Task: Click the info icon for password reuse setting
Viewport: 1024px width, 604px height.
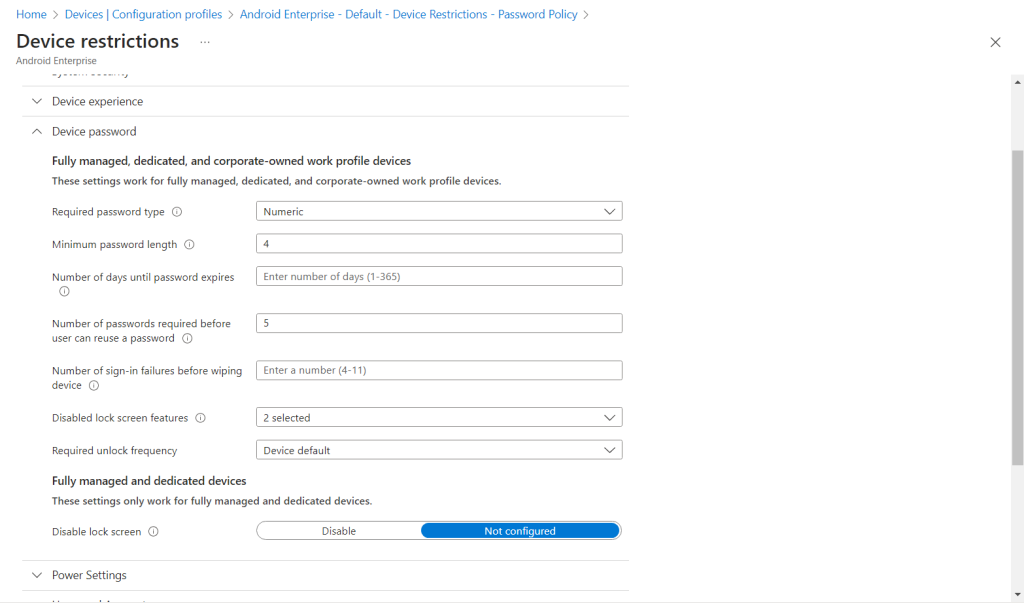Action: coord(187,338)
